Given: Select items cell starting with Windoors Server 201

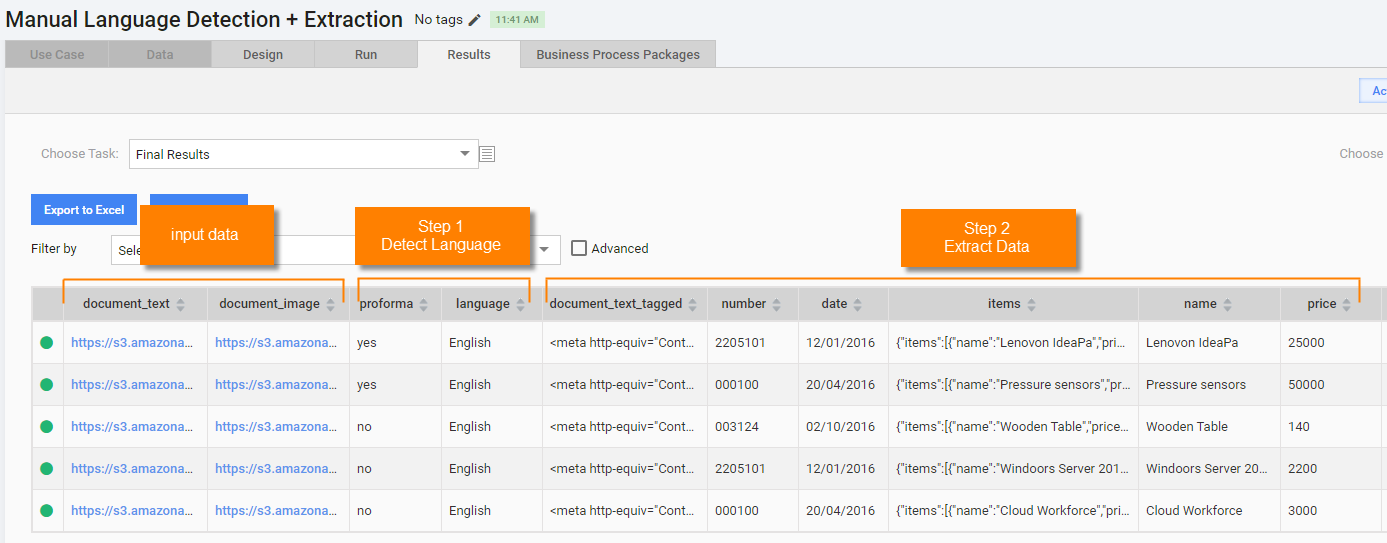Looking at the screenshot, I should tap(1013, 468).
